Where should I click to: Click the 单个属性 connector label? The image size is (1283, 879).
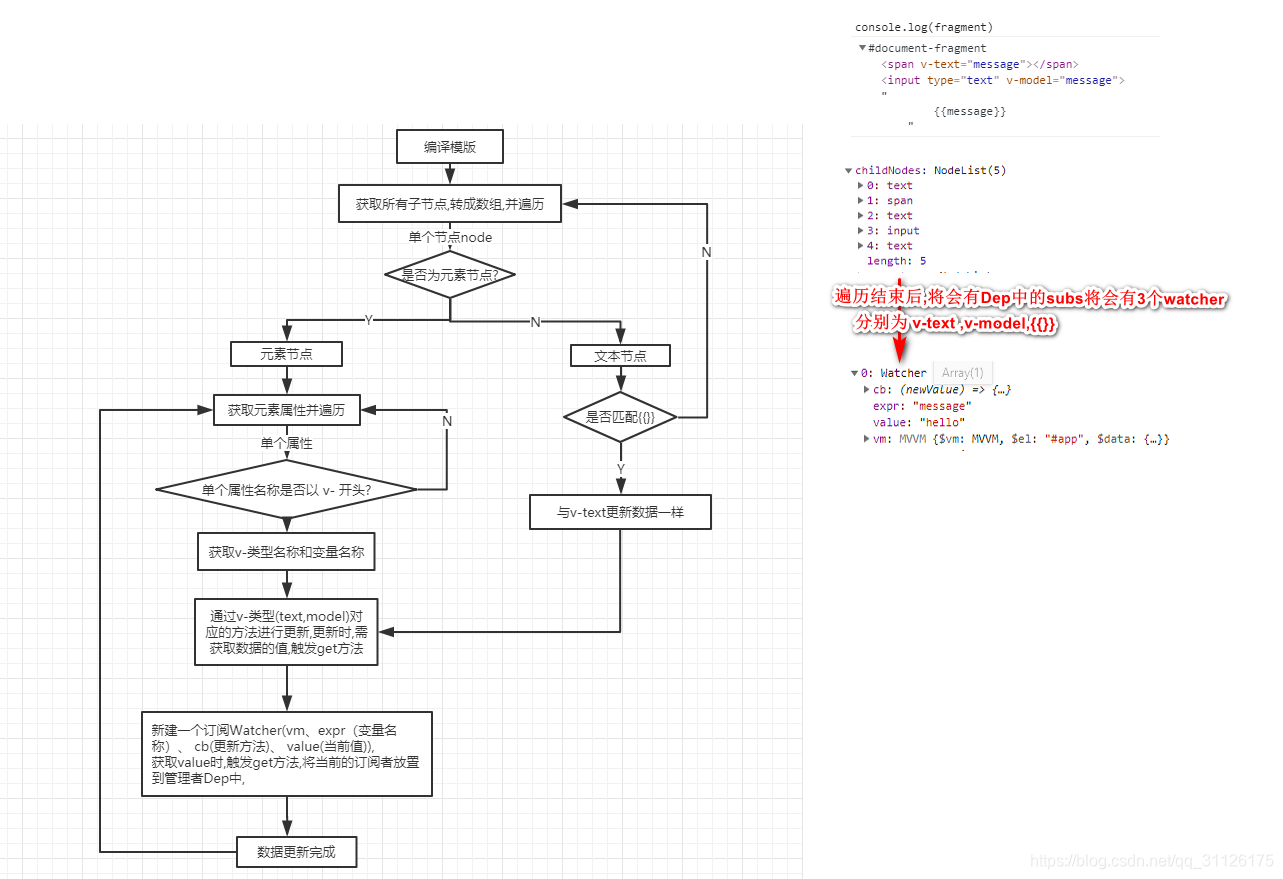point(286,443)
